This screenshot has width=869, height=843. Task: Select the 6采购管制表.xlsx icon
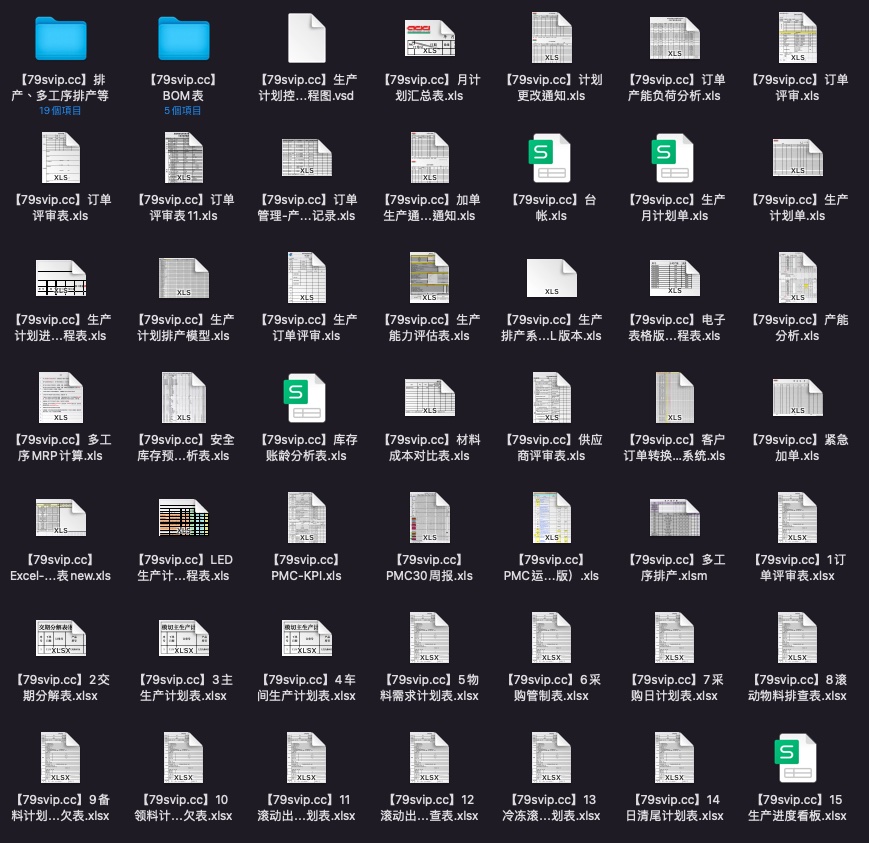[x=551, y=638]
